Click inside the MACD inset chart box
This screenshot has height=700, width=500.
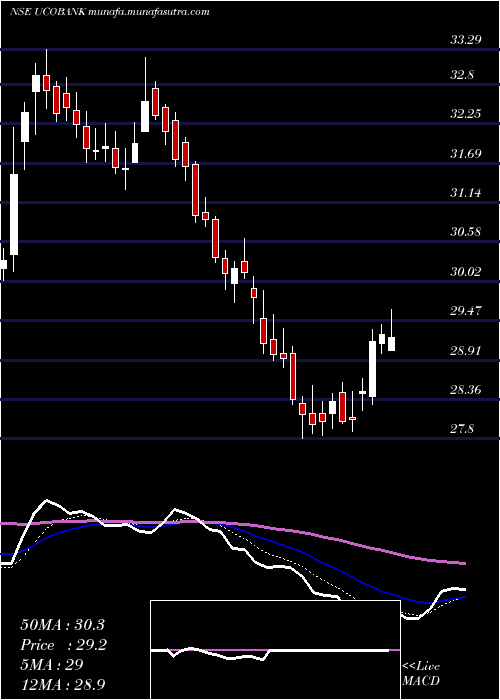(x=275, y=650)
